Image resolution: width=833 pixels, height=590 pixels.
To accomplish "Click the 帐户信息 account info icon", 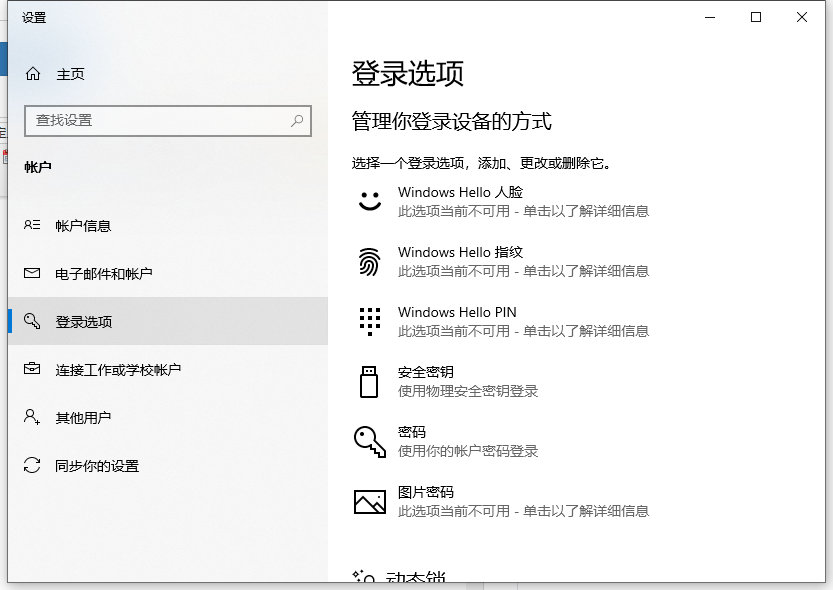I will point(32,225).
